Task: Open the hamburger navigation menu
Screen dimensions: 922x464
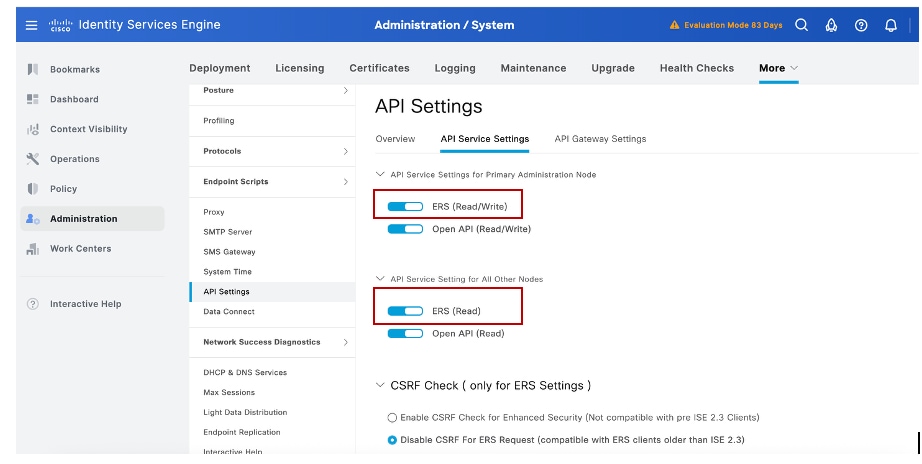Action: 31,25
